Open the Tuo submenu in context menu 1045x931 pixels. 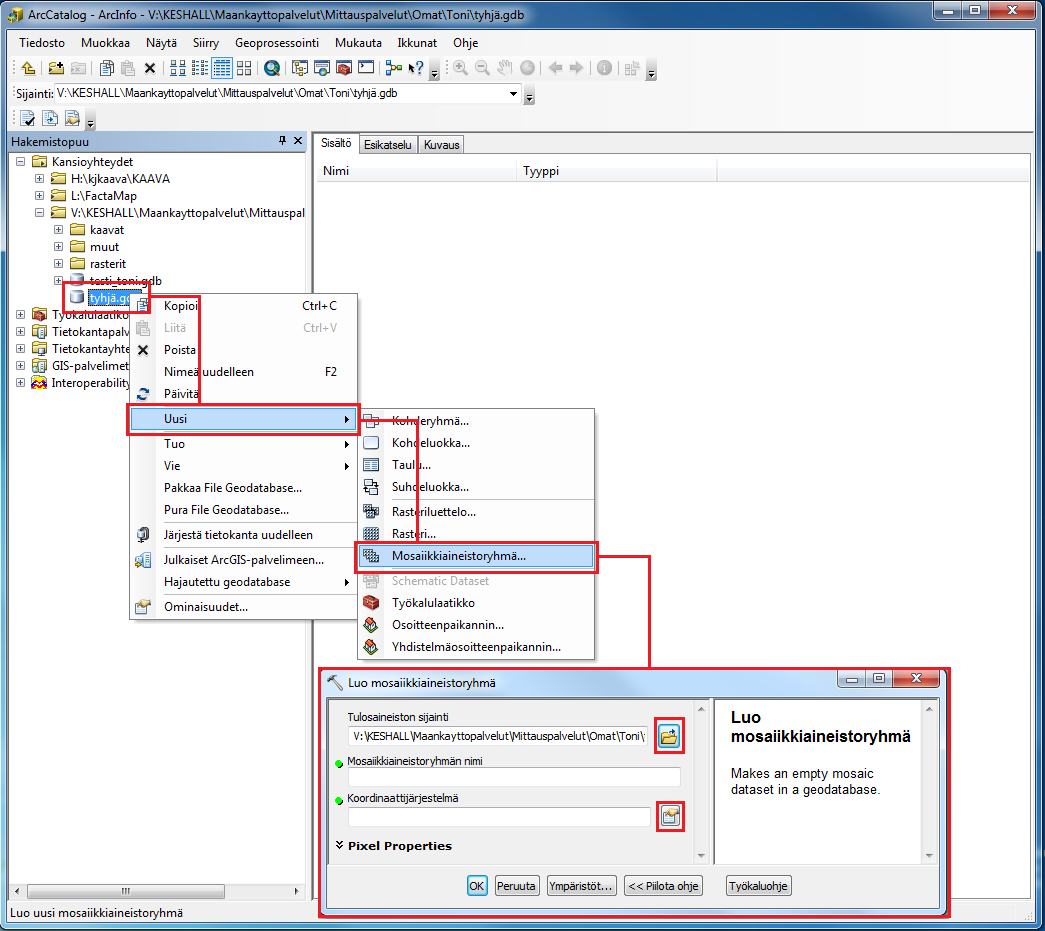click(243, 444)
